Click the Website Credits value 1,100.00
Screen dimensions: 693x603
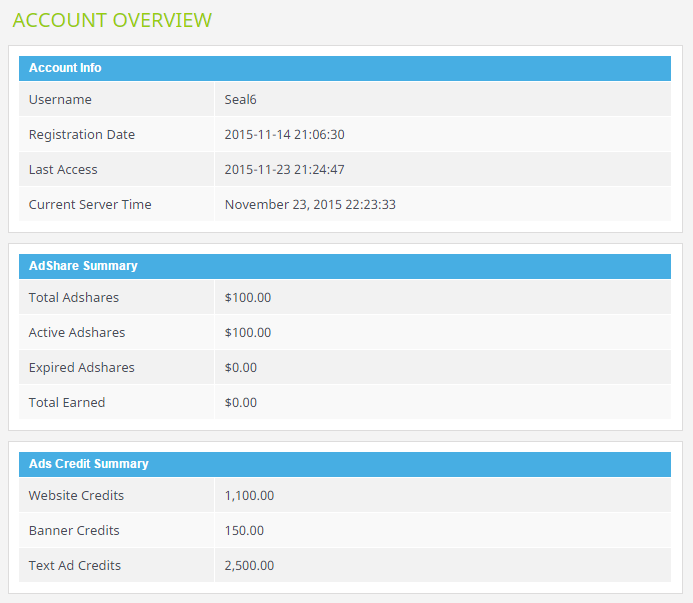(249, 496)
